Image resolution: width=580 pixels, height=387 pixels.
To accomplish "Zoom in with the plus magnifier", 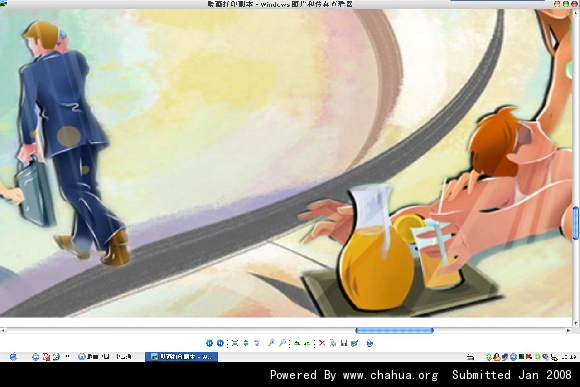I will (271, 343).
